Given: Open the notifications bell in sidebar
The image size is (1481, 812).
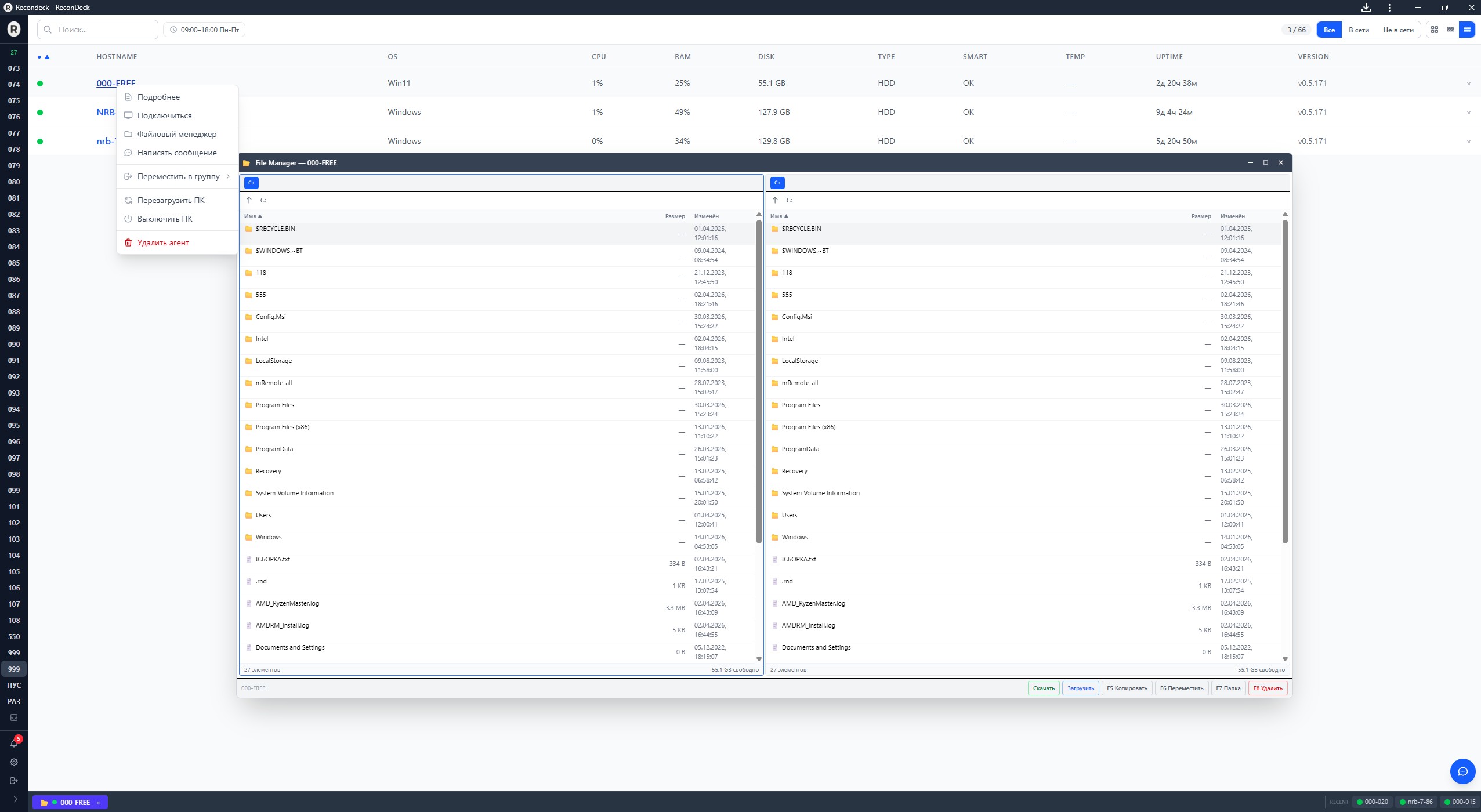Looking at the screenshot, I should pos(14,743).
